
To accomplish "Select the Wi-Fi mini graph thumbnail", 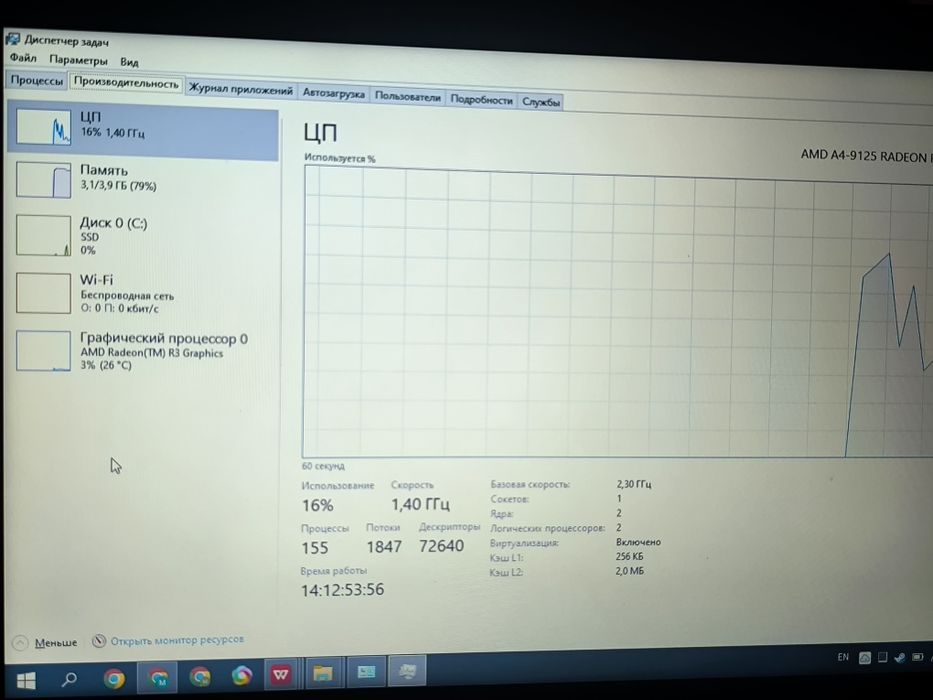I will coord(43,293).
